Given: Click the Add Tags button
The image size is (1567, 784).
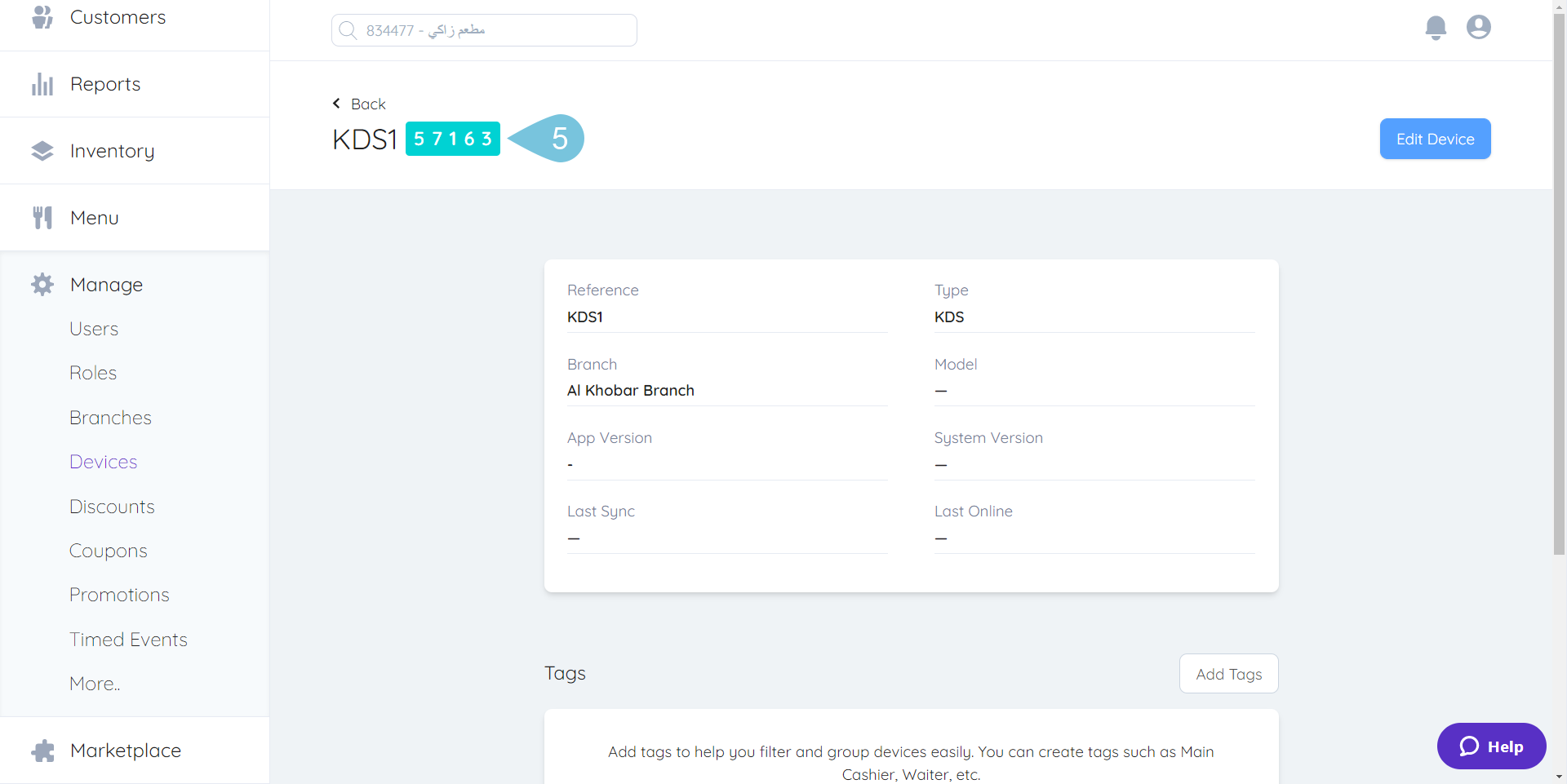Looking at the screenshot, I should pyautogui.click(x=1228, y=673).
